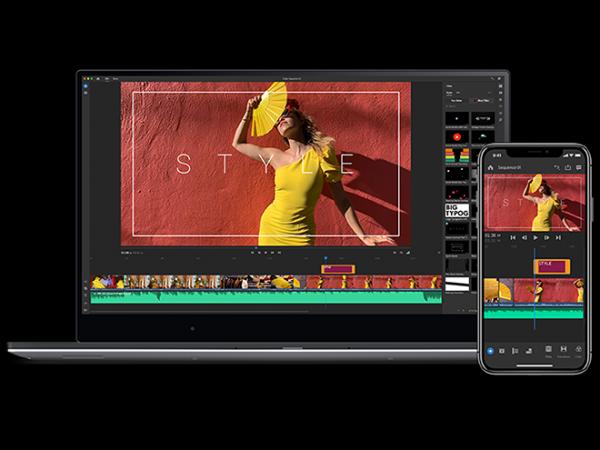Tap the home icon on the phone

tap(490, 168)
